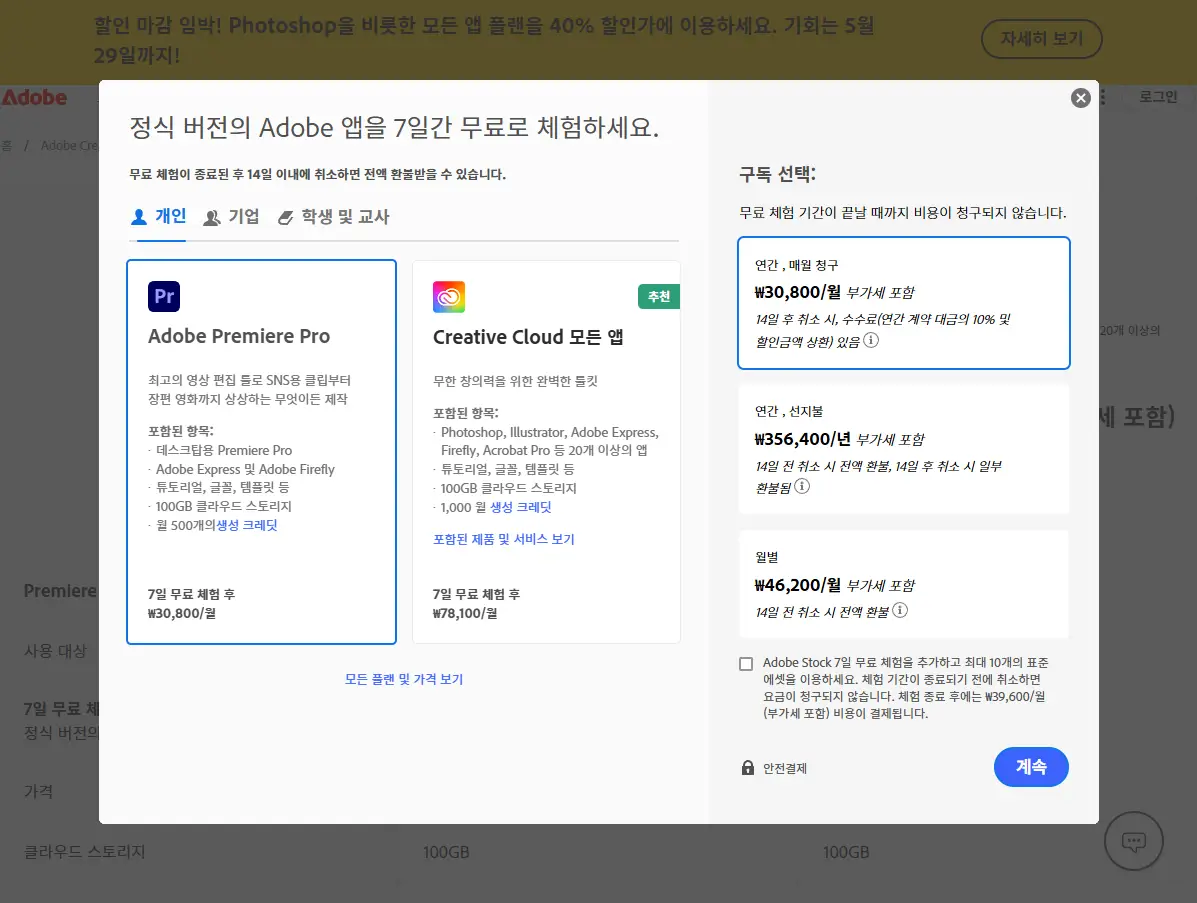The height and width of the screenshot is (903, 1197).
Task: Click the Creative Cloud rainbow icon
Action: click(x=449, y=297)
